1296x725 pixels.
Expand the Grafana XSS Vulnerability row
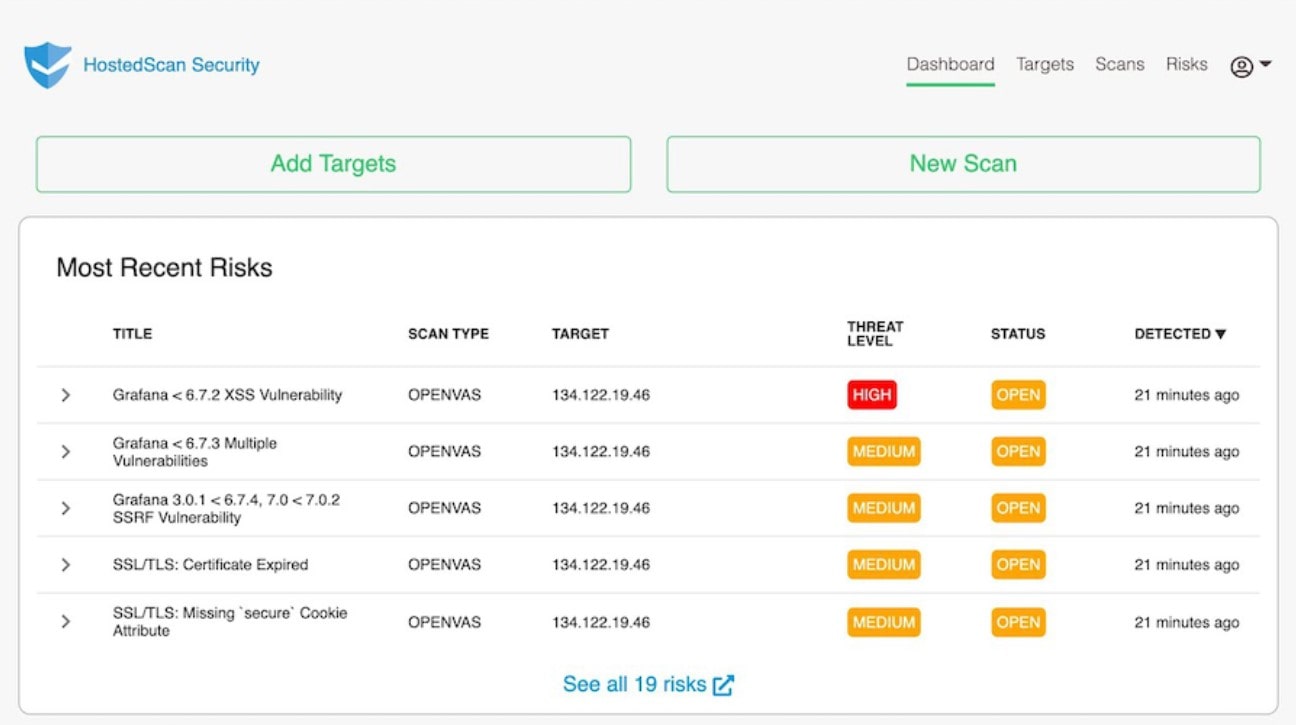pos(66,395)
